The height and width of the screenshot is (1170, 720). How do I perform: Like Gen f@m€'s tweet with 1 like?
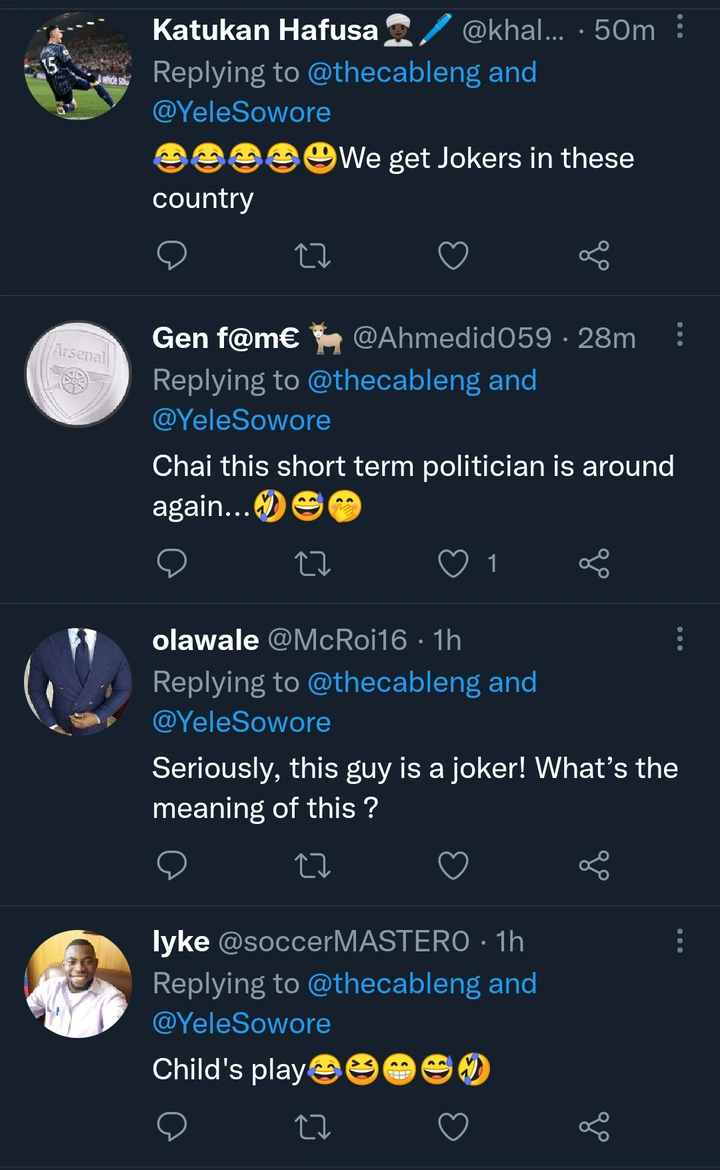point(454,565)
